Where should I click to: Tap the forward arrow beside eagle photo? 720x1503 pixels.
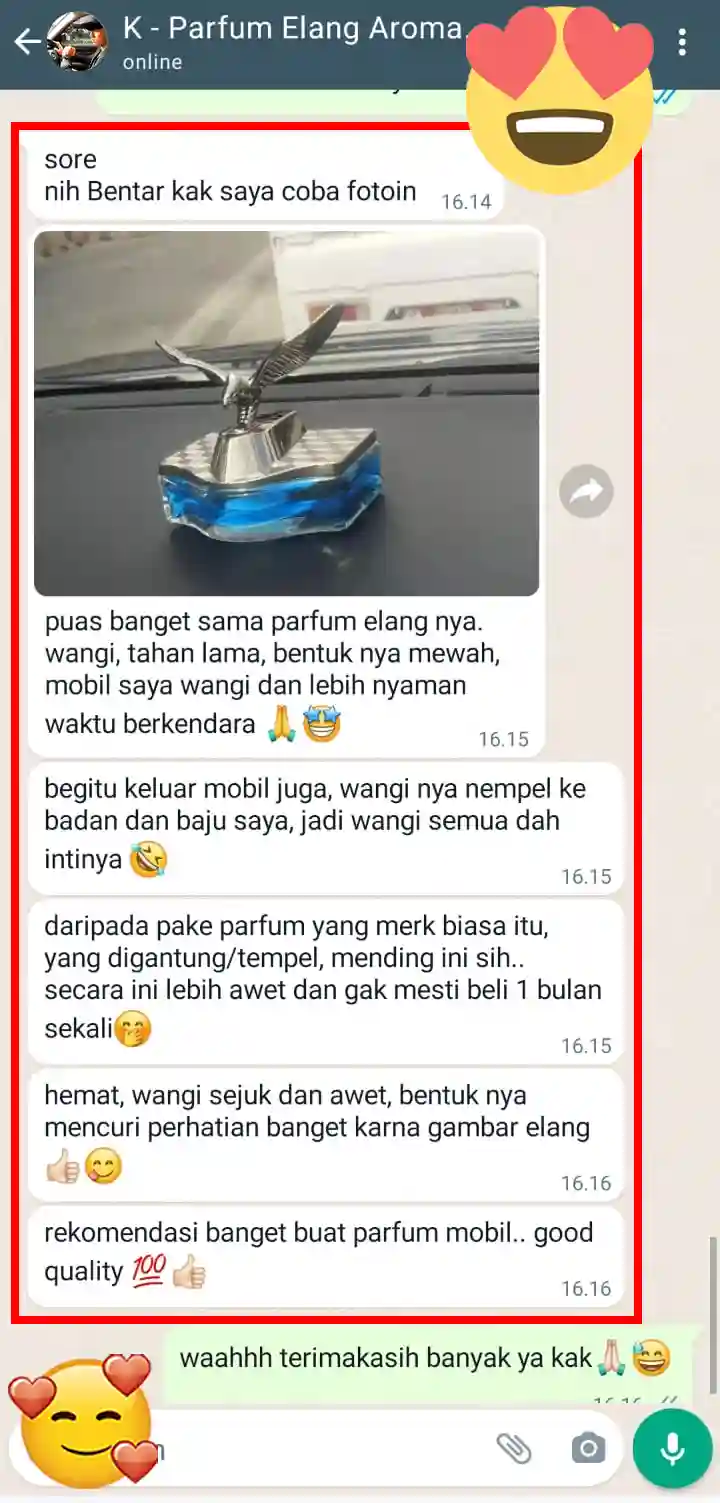[586, 491]
